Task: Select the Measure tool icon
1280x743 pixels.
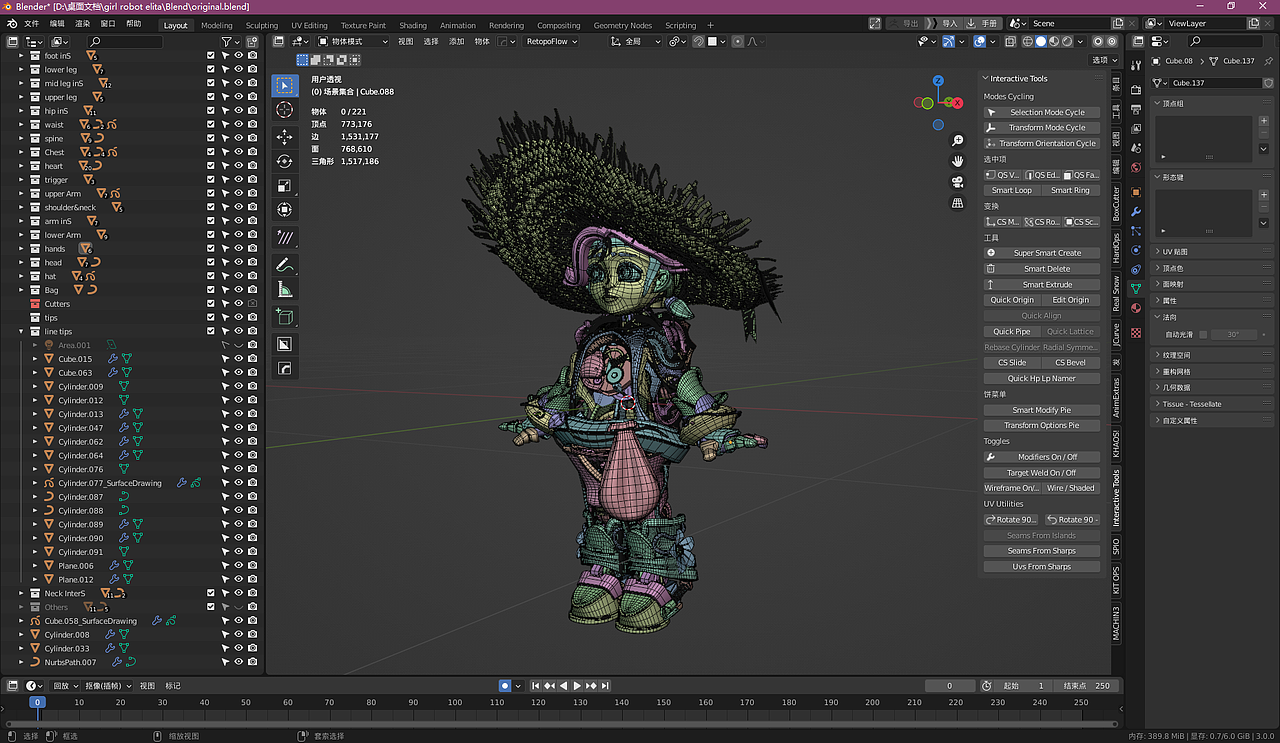Action: (x=285, y=290)
